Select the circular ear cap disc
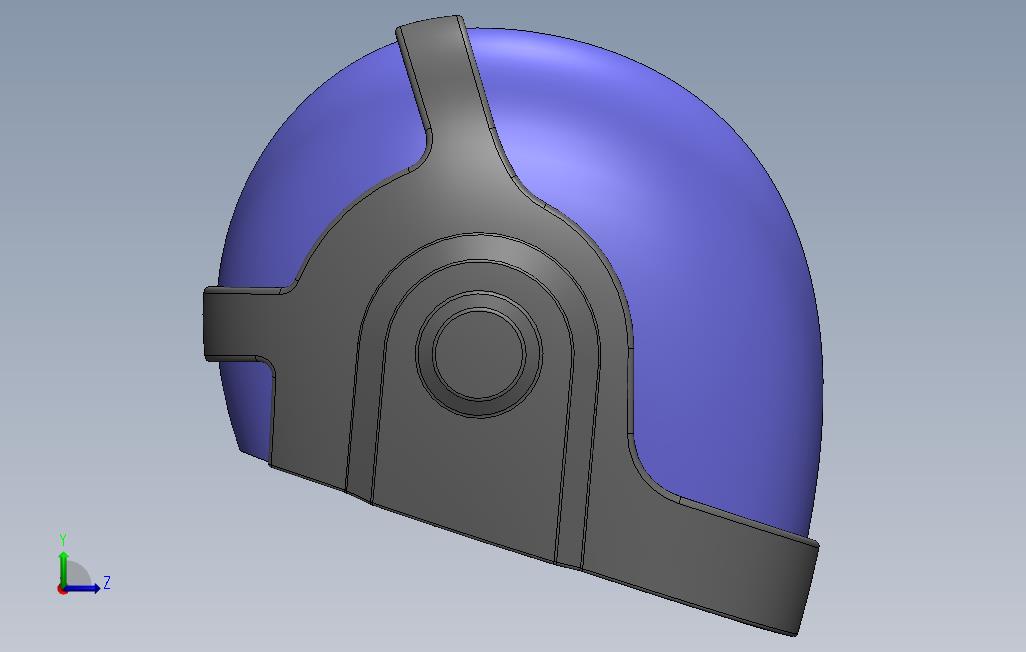The height and width of the screenshot is (652, 1026). (x=479, y=353)
